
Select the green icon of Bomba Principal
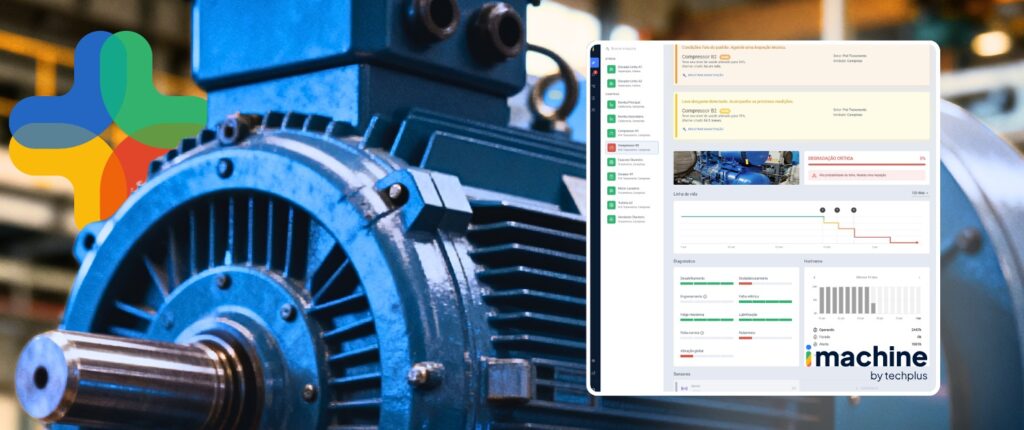tap(611, 105)
